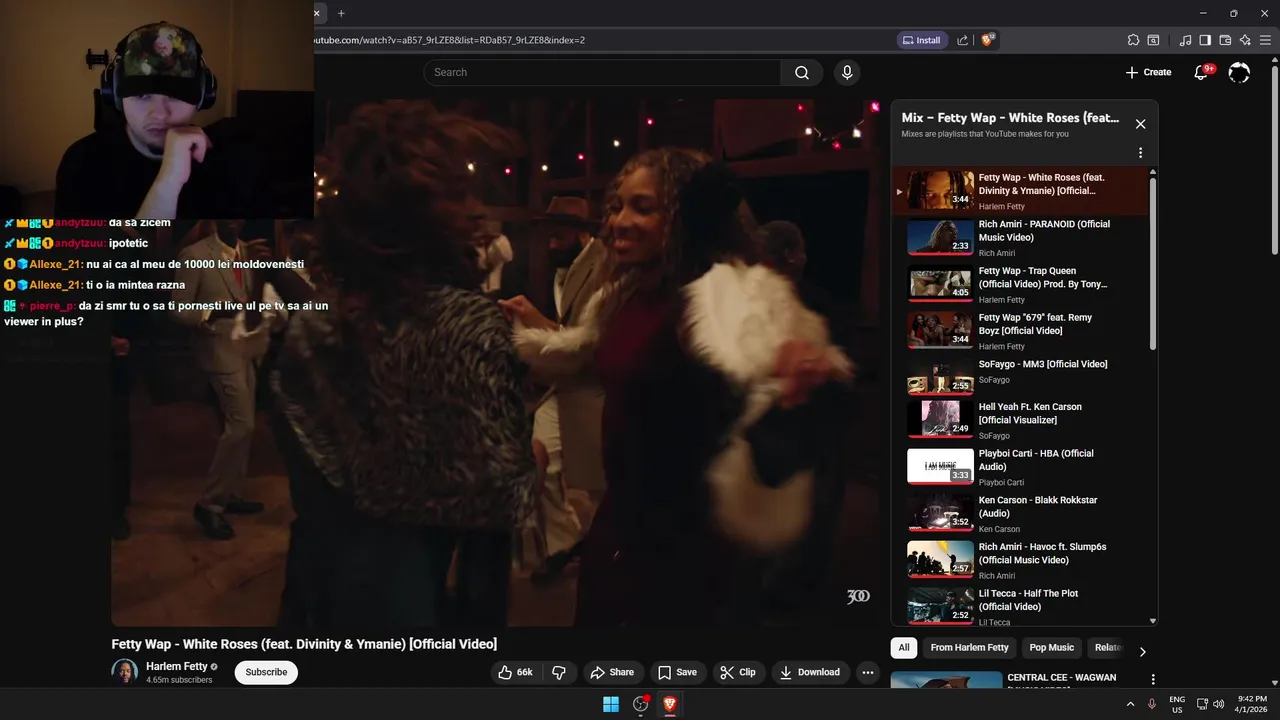This screenshot has width=1280, height=720.
Task: Click the Brave Shields lion icon
Action: [988, 40]
